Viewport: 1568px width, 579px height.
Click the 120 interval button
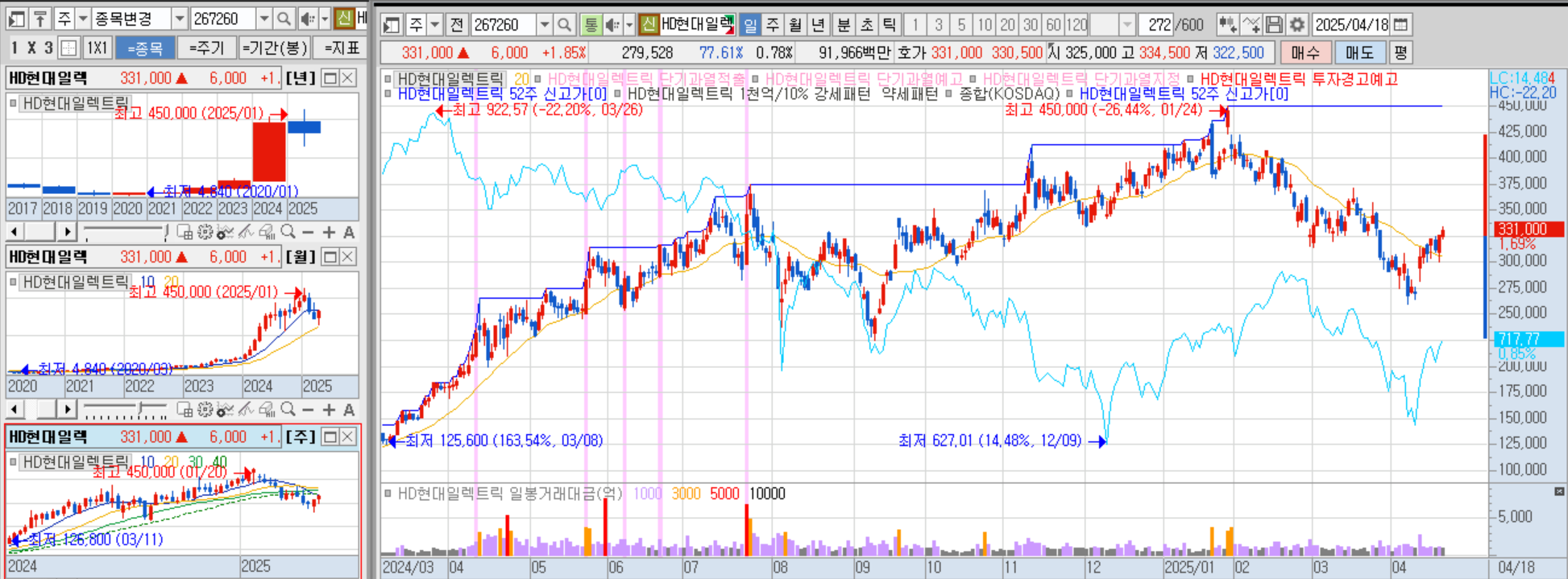point(1076,25)
